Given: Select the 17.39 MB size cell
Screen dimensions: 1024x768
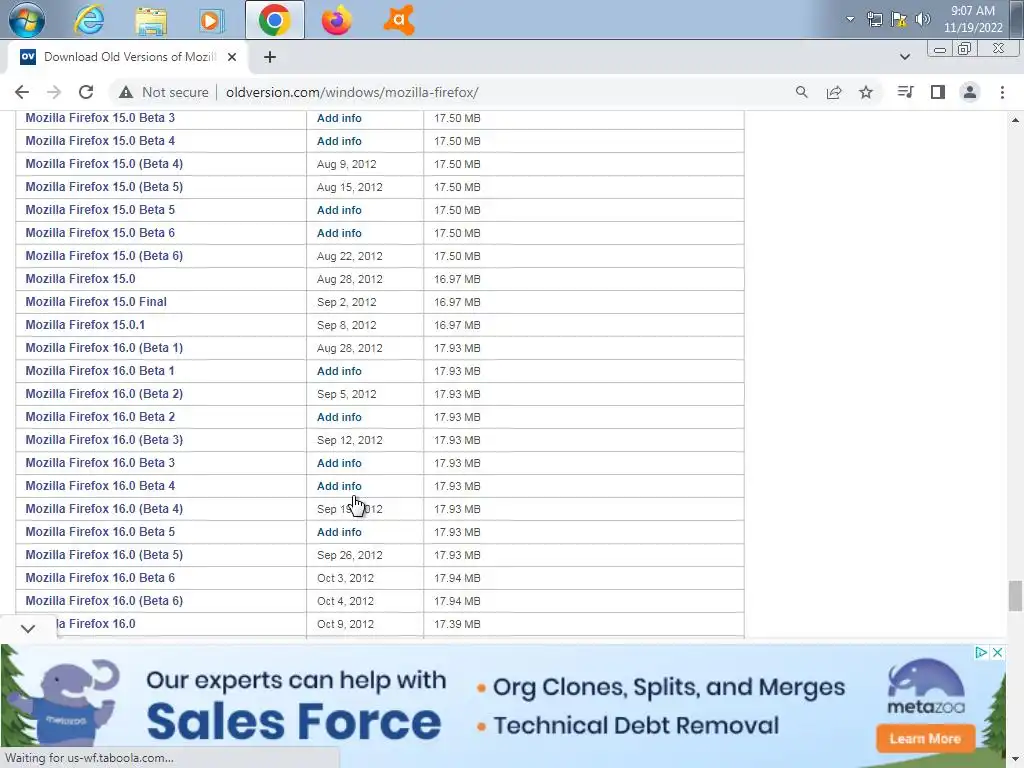Looking at the screenshot, I should click(457, 624).
